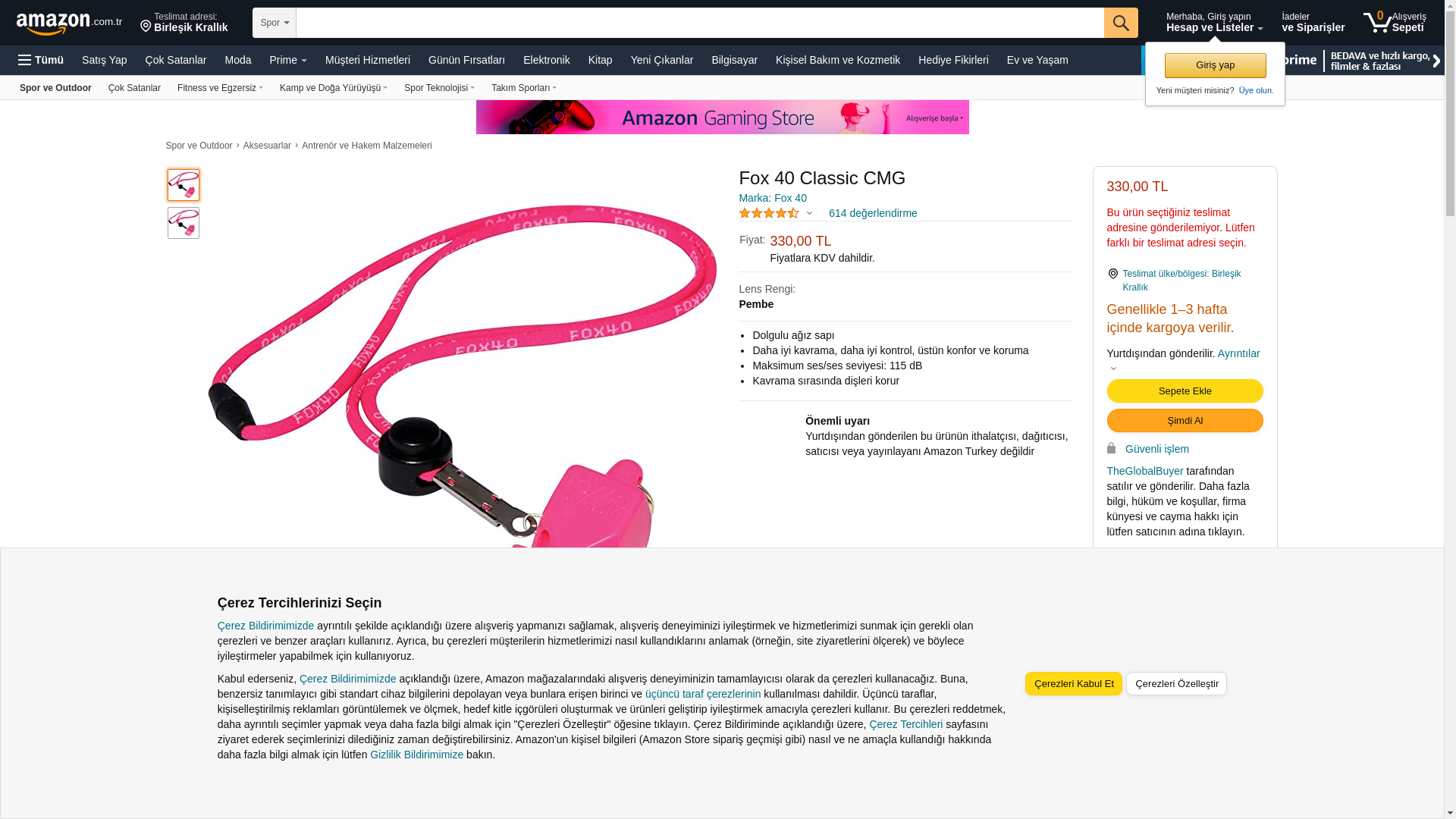Viewport: 1456px width, 819px height.
Task: Add item with Sepete Ekle button
Action: [1185, 391]
